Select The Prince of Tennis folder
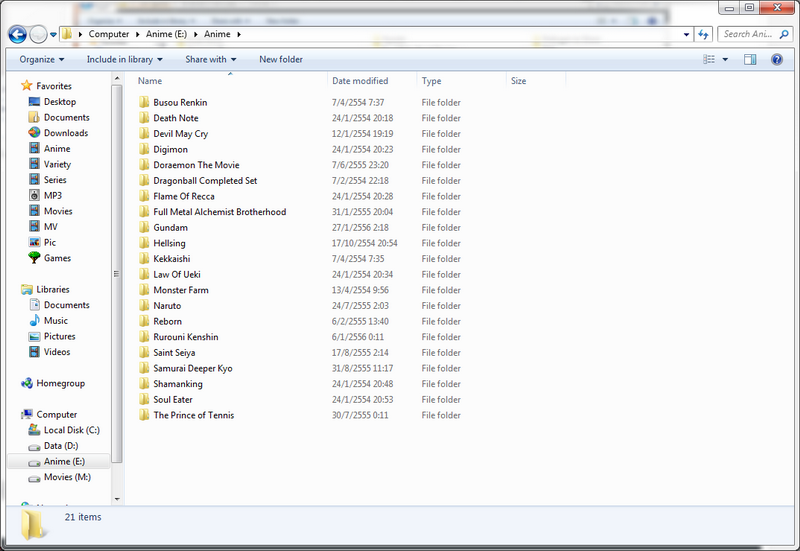This screenshot has width=800, height=551. pyautogui.click(x=193, y=415)
